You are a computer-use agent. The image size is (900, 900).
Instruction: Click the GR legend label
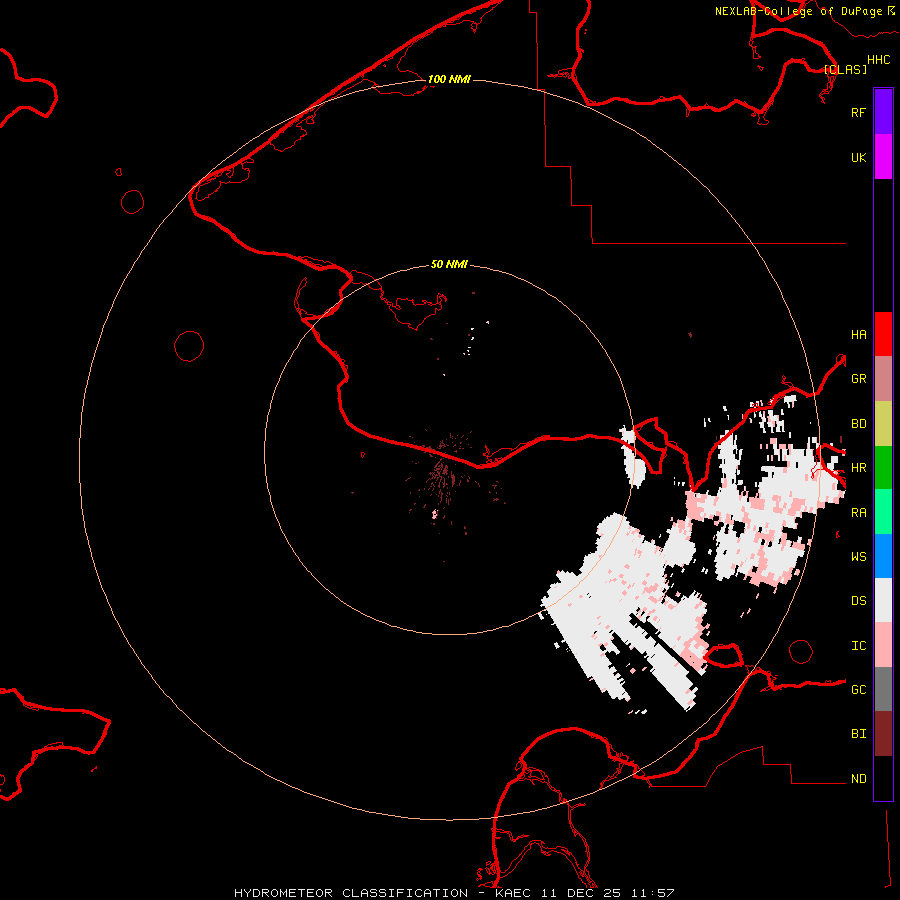coord(858,378)
